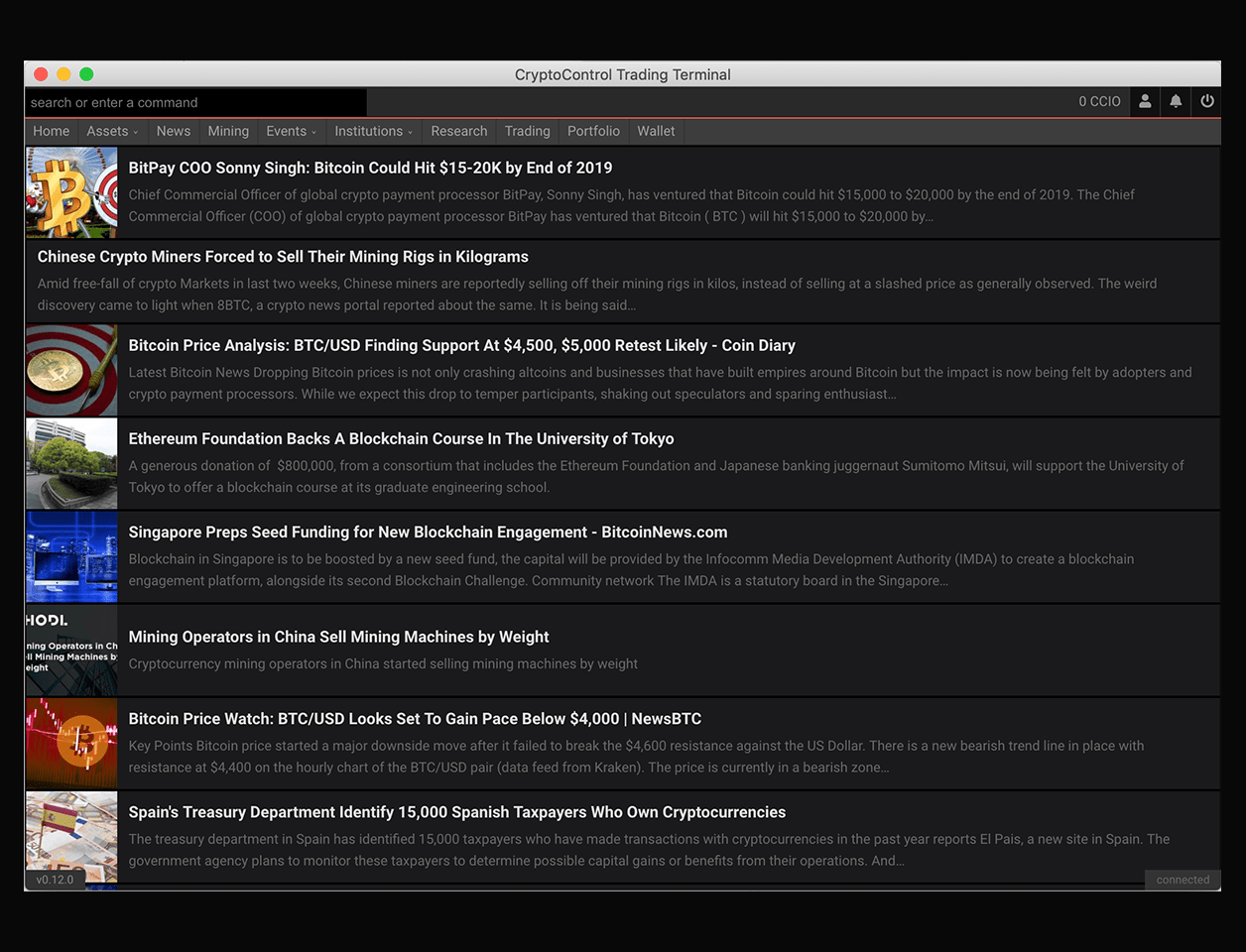Click the University of Tokyo building thumbnail

point(71,463)
